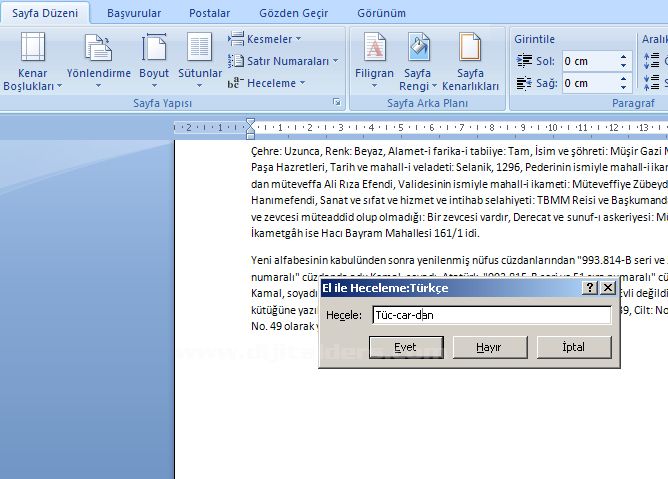668x479 pixels.
Task: Click the Heceleme hyphenation icon
Action: 236,83
